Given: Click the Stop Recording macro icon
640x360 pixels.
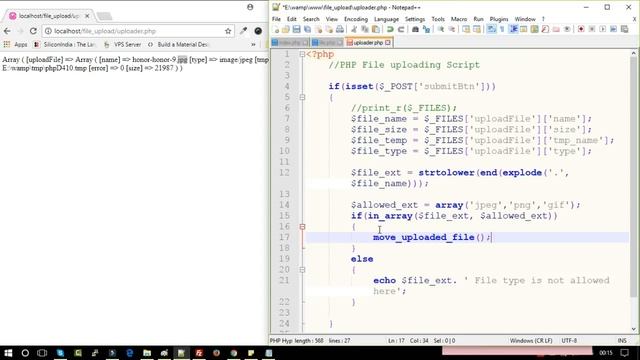Looking at the screenshot, I should 591,29.
